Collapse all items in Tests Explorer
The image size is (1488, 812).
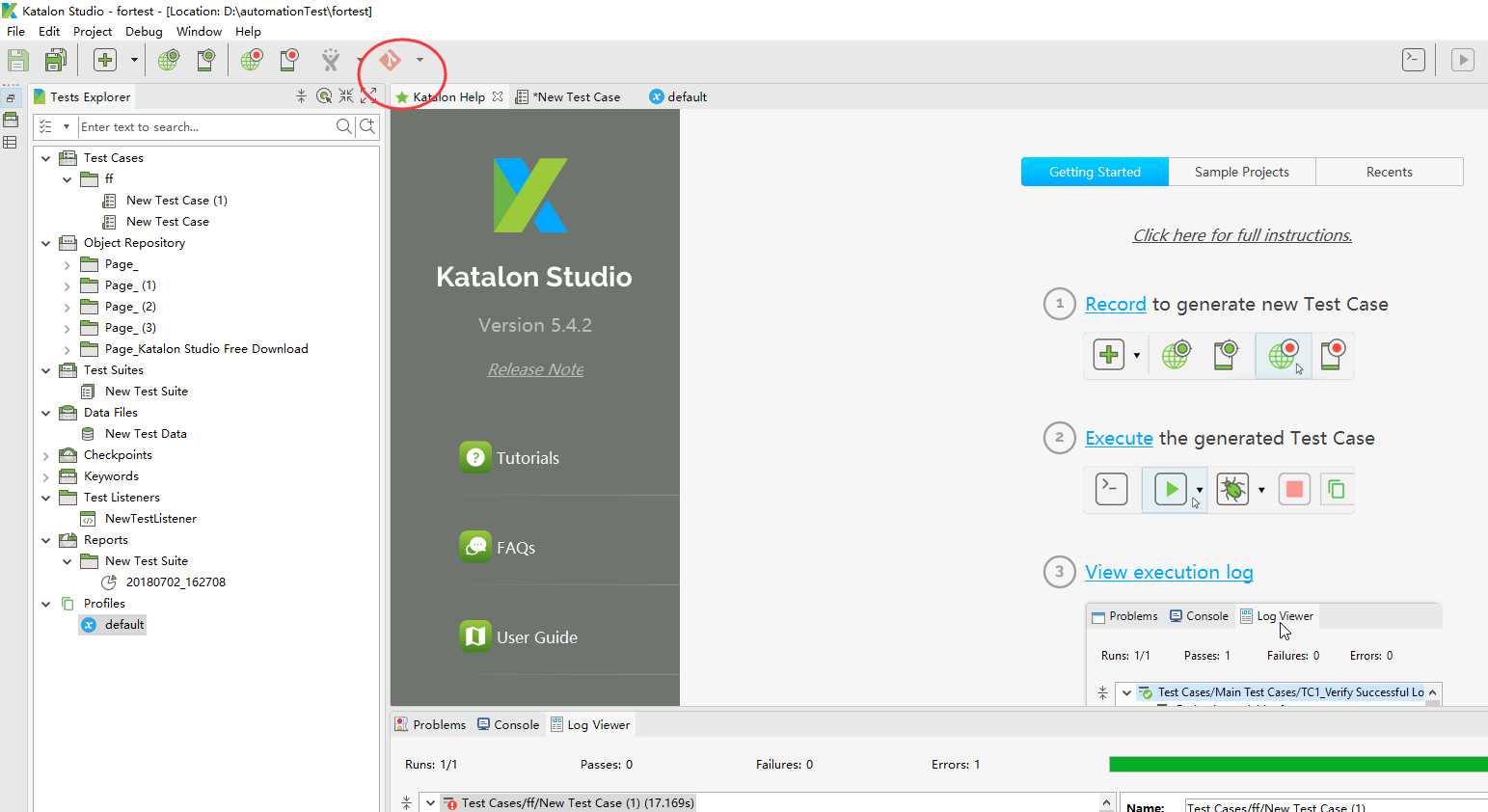[x=346, y=96]
